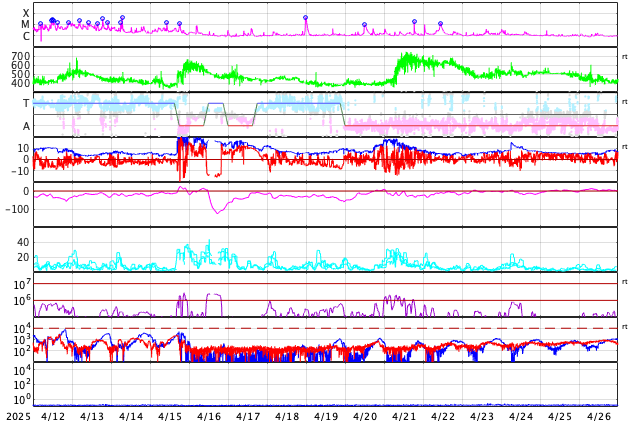This screenshot has width=634, height=424.
Task: Select the 4/15 date label
Action: click(170, 417)
